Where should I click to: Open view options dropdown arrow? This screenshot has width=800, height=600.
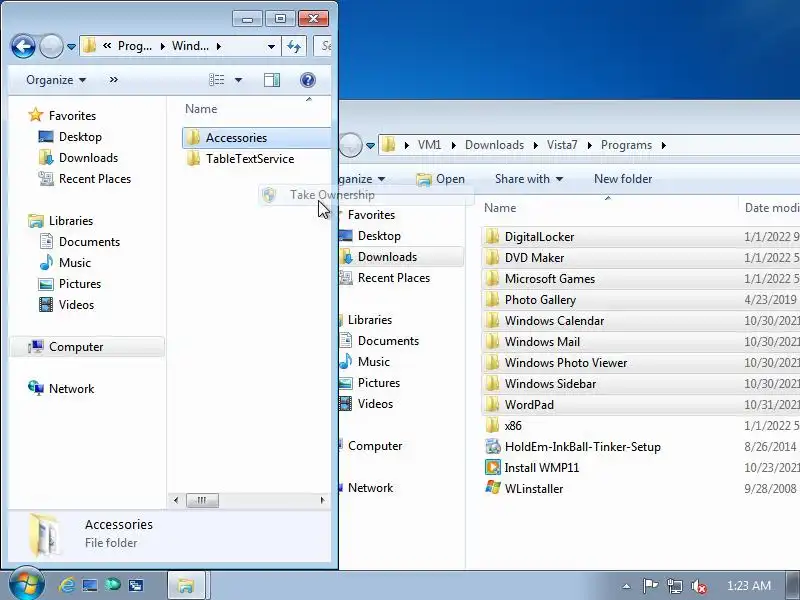click(238, 80)
